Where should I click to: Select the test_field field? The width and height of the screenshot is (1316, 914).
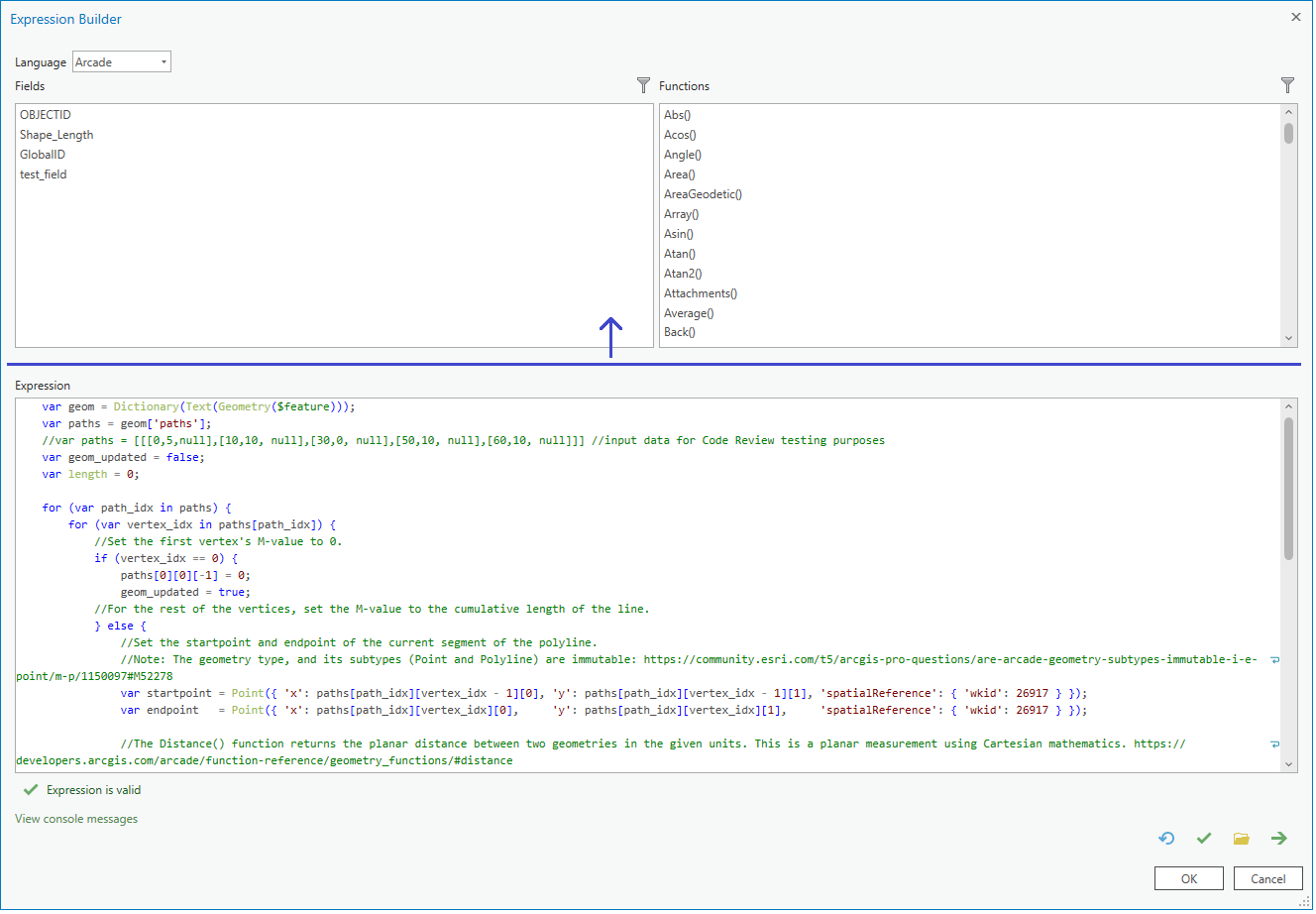point(44,174)
